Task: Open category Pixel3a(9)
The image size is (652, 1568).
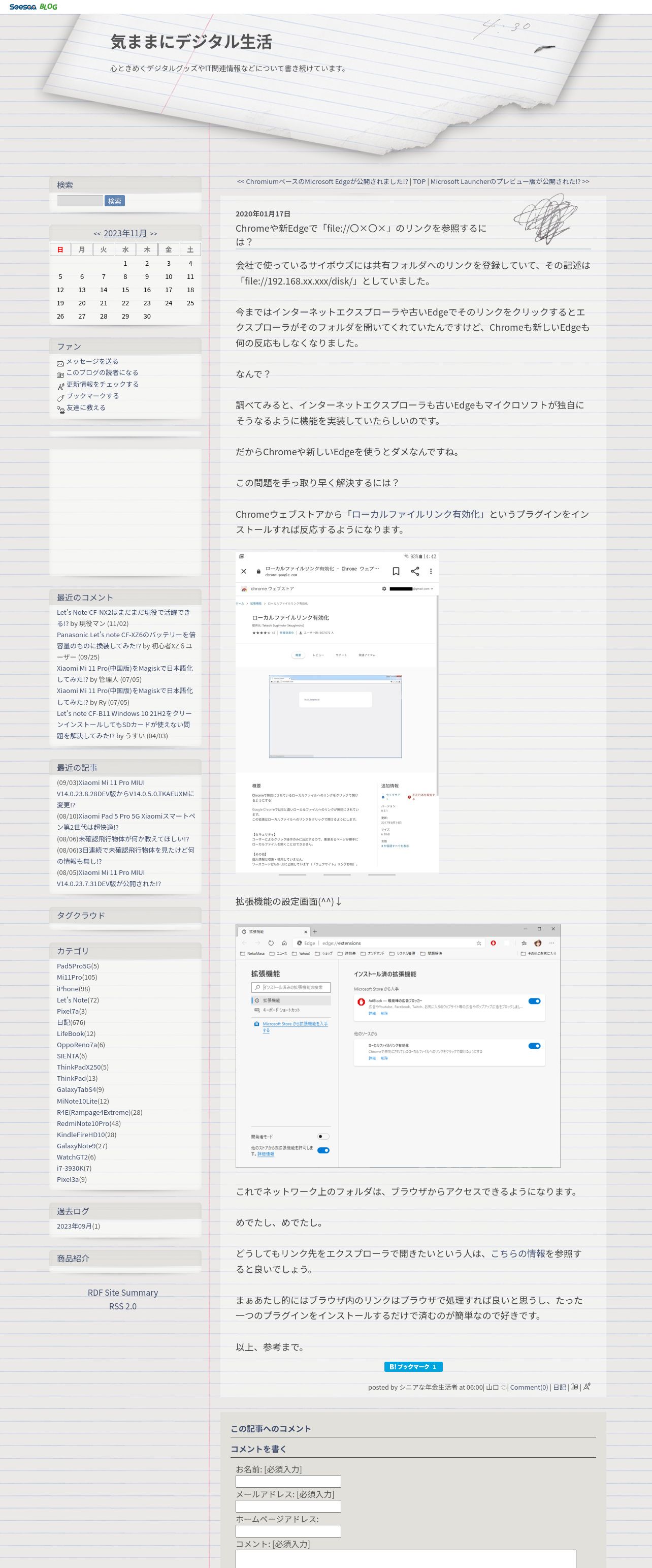Action: click(x=72, y=1179)
